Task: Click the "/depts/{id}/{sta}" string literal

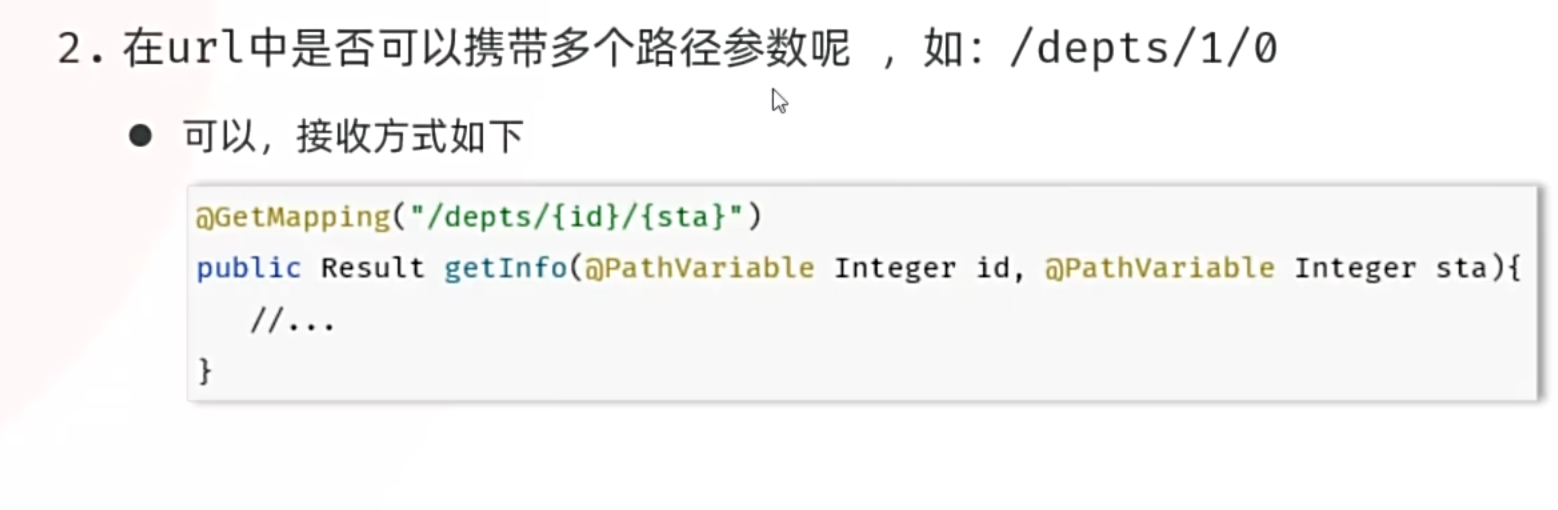Action: [568, 218]
